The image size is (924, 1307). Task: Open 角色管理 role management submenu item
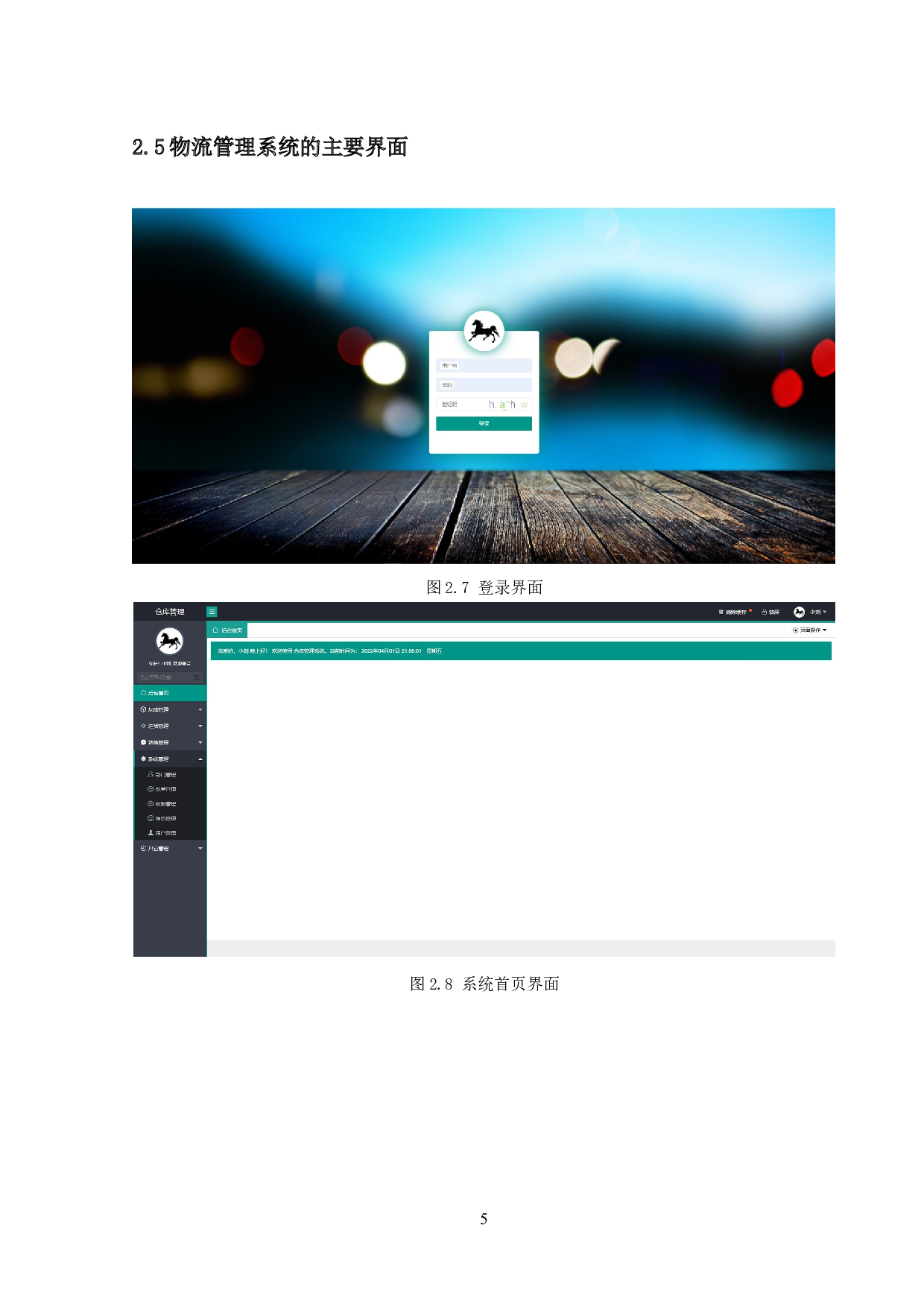[165, 818]
